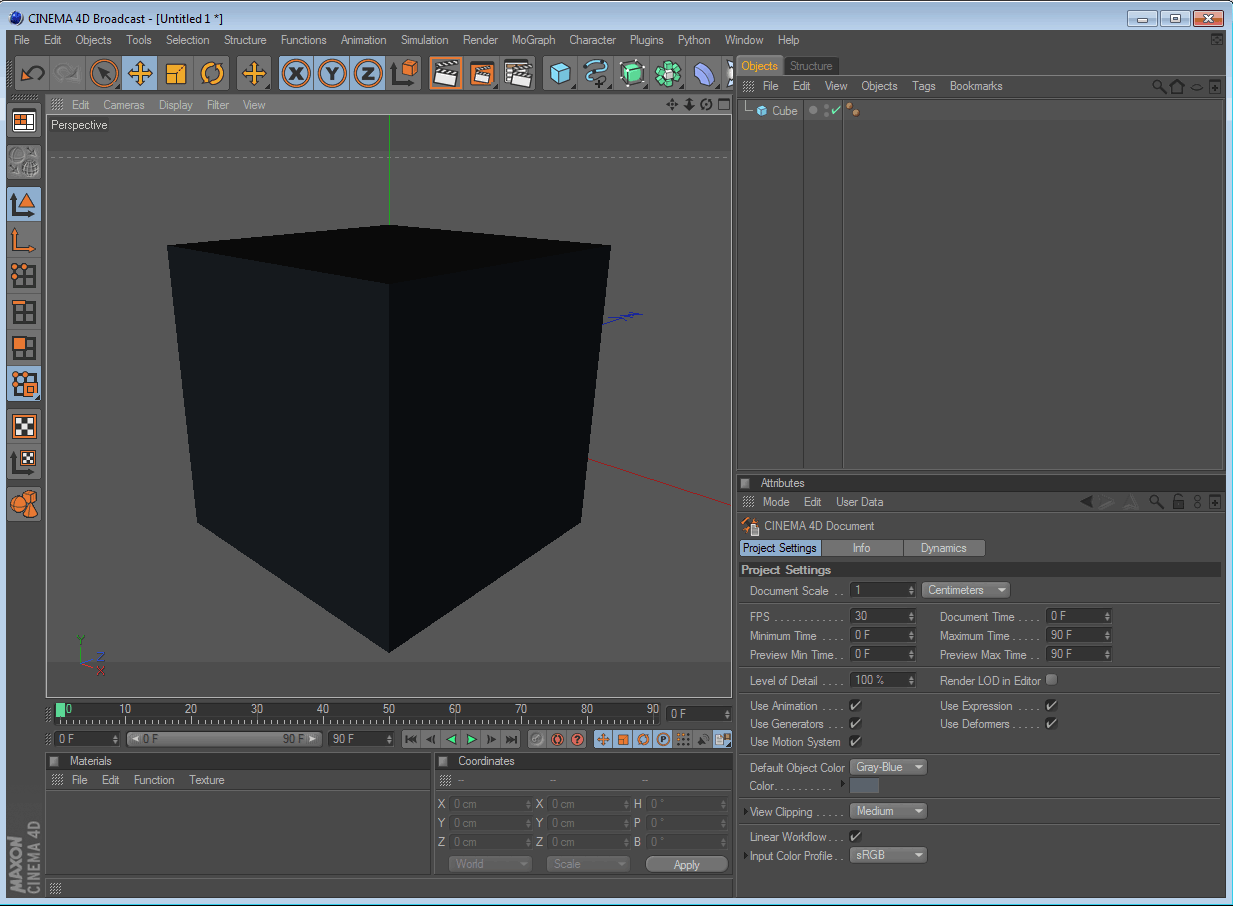
Task: Render to Picture Viewer
Action: tap(482, 73)
